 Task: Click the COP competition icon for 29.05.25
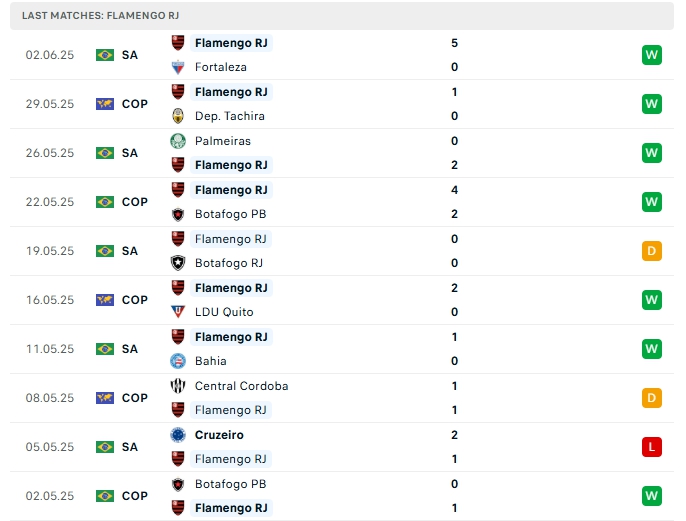105,104
